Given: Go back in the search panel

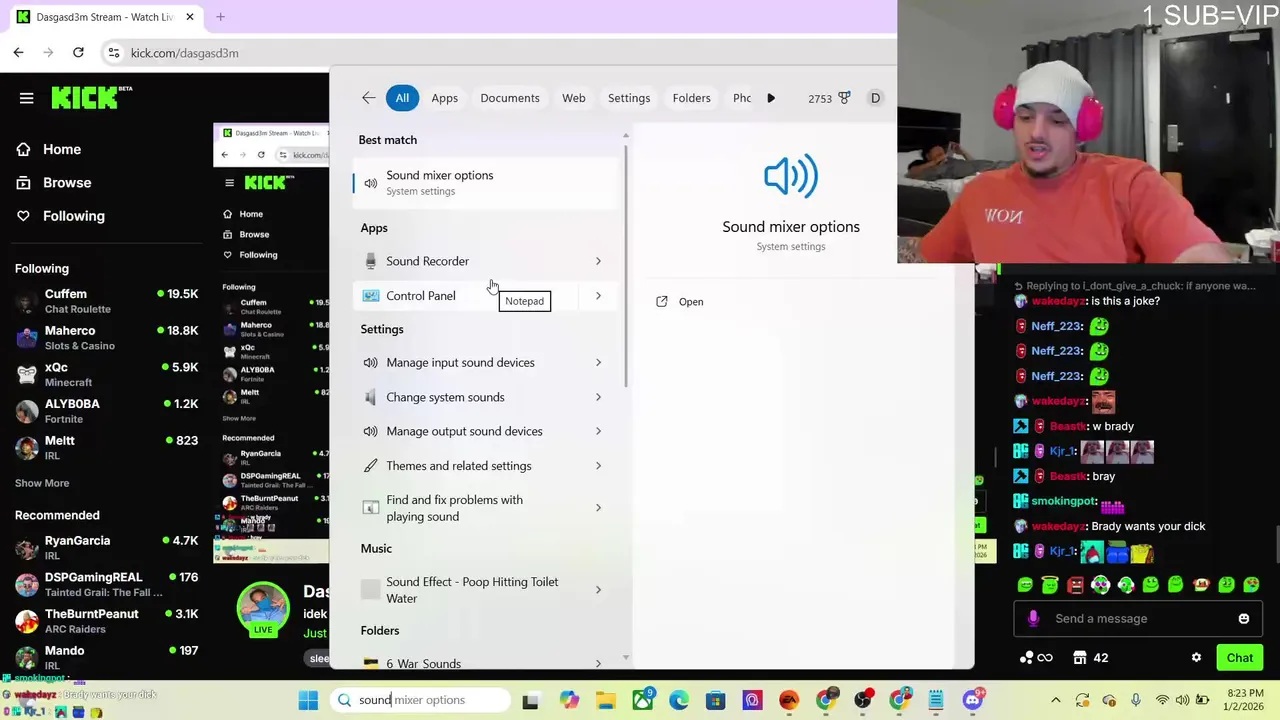Looking at the screenshot, I should tap(368, 97).
